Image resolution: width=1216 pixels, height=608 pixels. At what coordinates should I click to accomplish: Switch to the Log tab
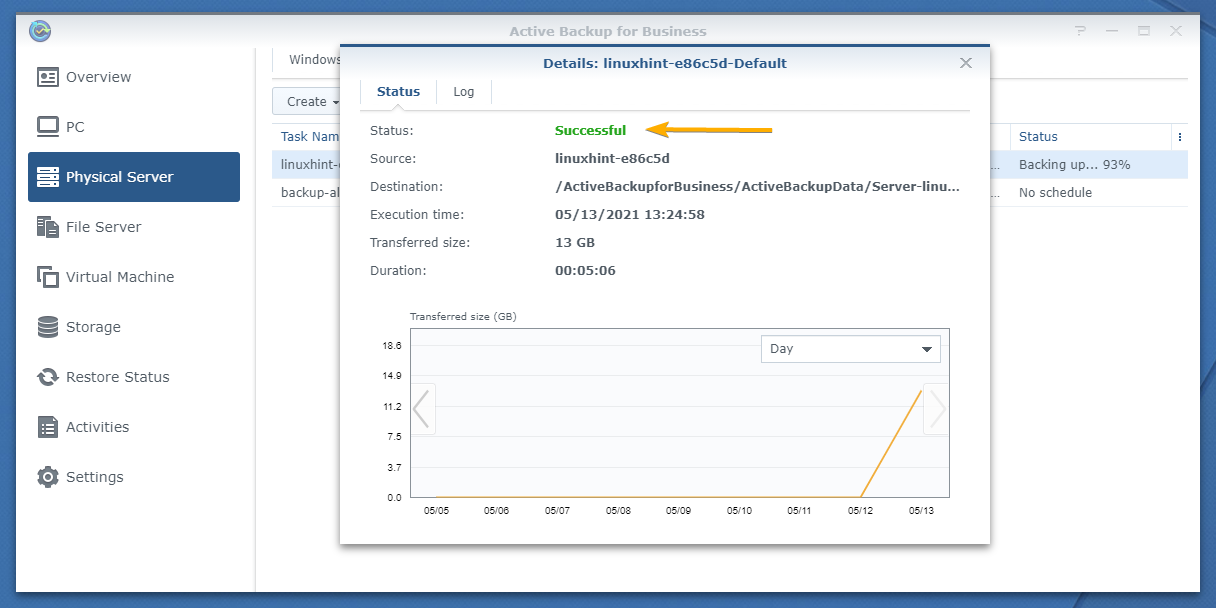tap(464, 91)
